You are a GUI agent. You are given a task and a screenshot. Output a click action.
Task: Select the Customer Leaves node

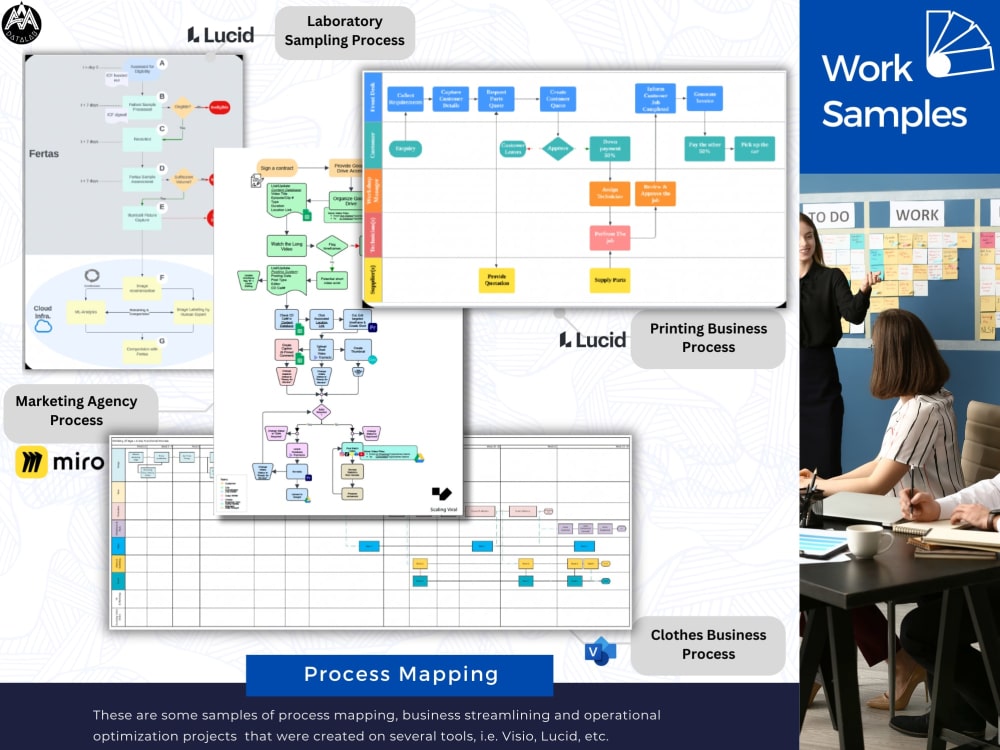pyautogui.click(x=513, y=149)
